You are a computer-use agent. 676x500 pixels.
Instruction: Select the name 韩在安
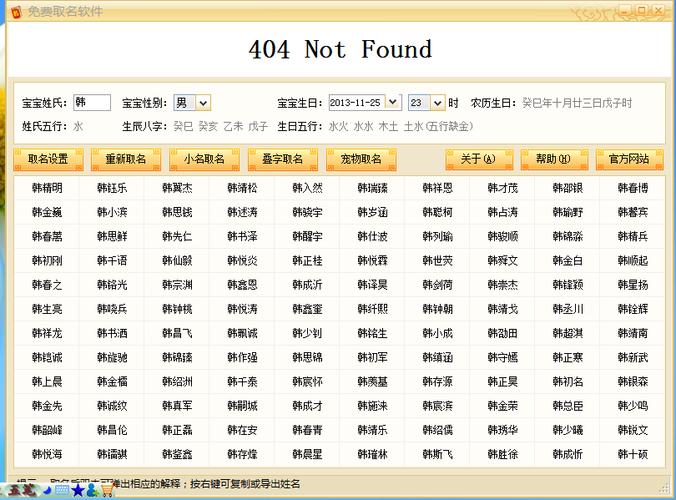point(242,430)
